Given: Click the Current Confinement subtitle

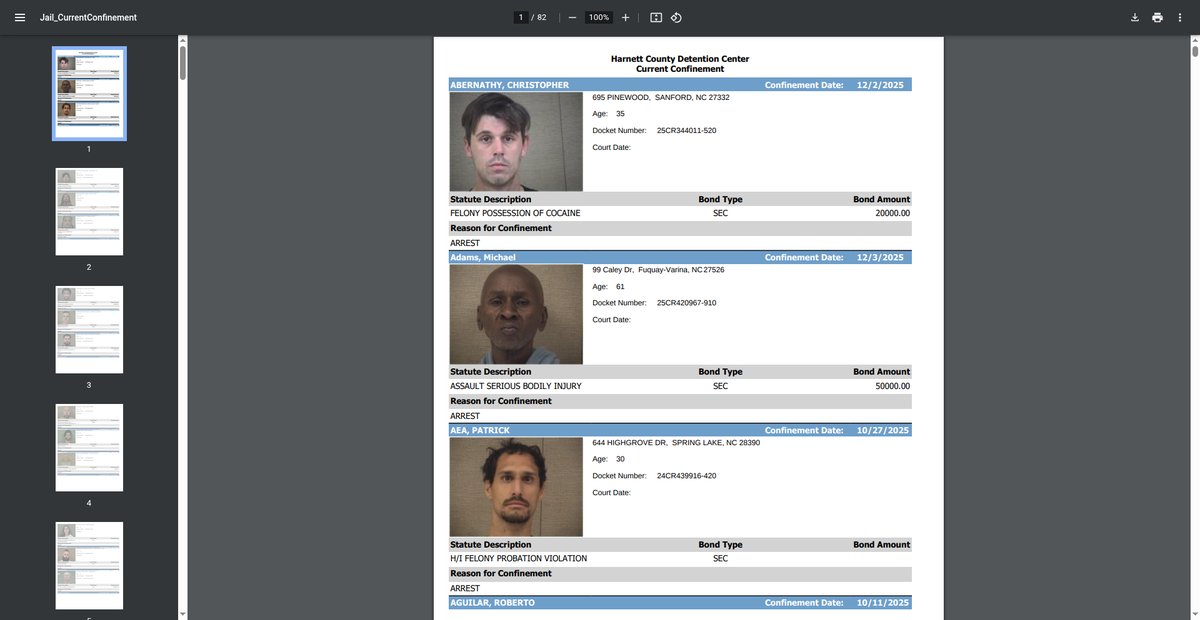Looking at the screenshot, I should 680,69.
